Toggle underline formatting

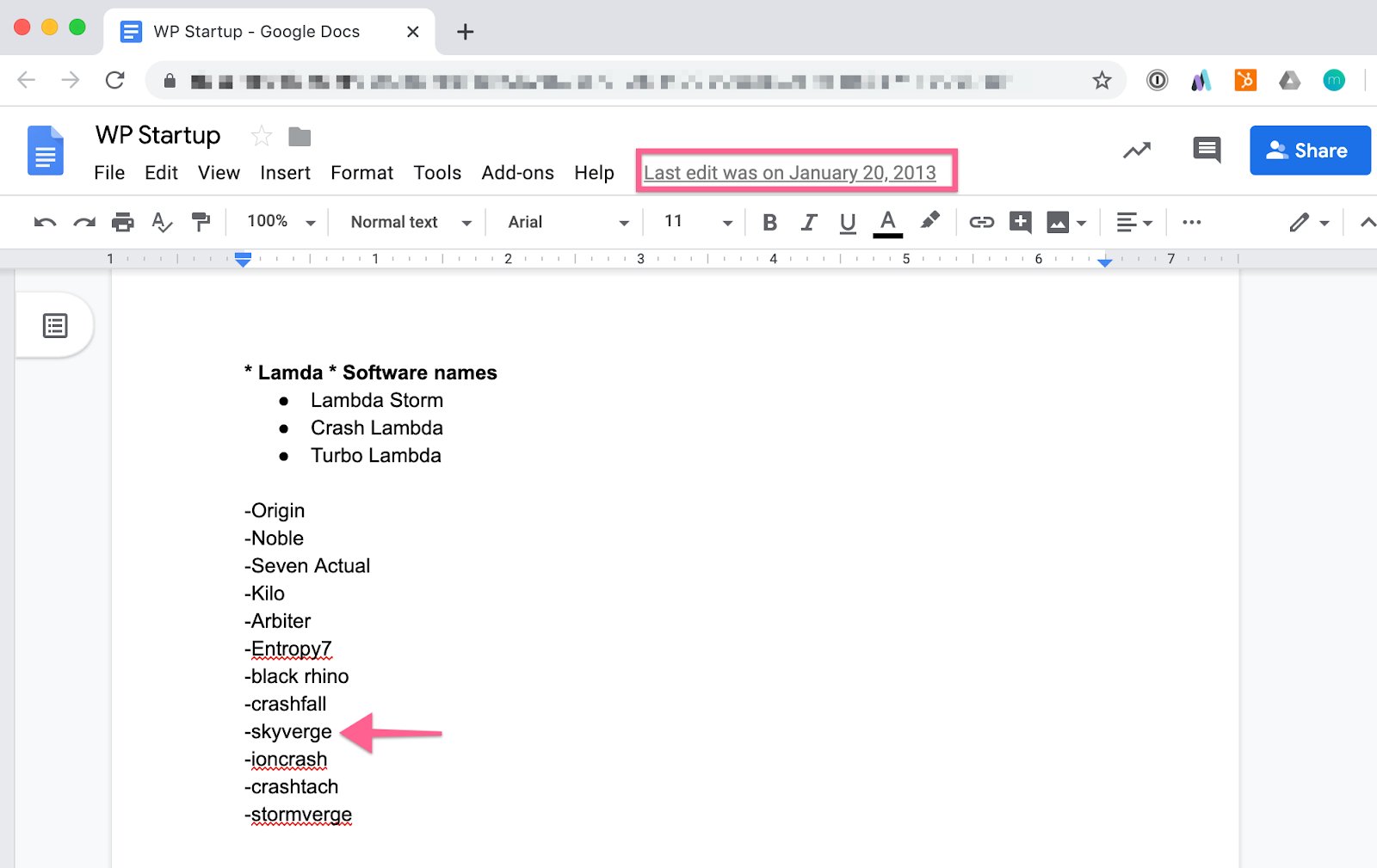coord(848,223)
